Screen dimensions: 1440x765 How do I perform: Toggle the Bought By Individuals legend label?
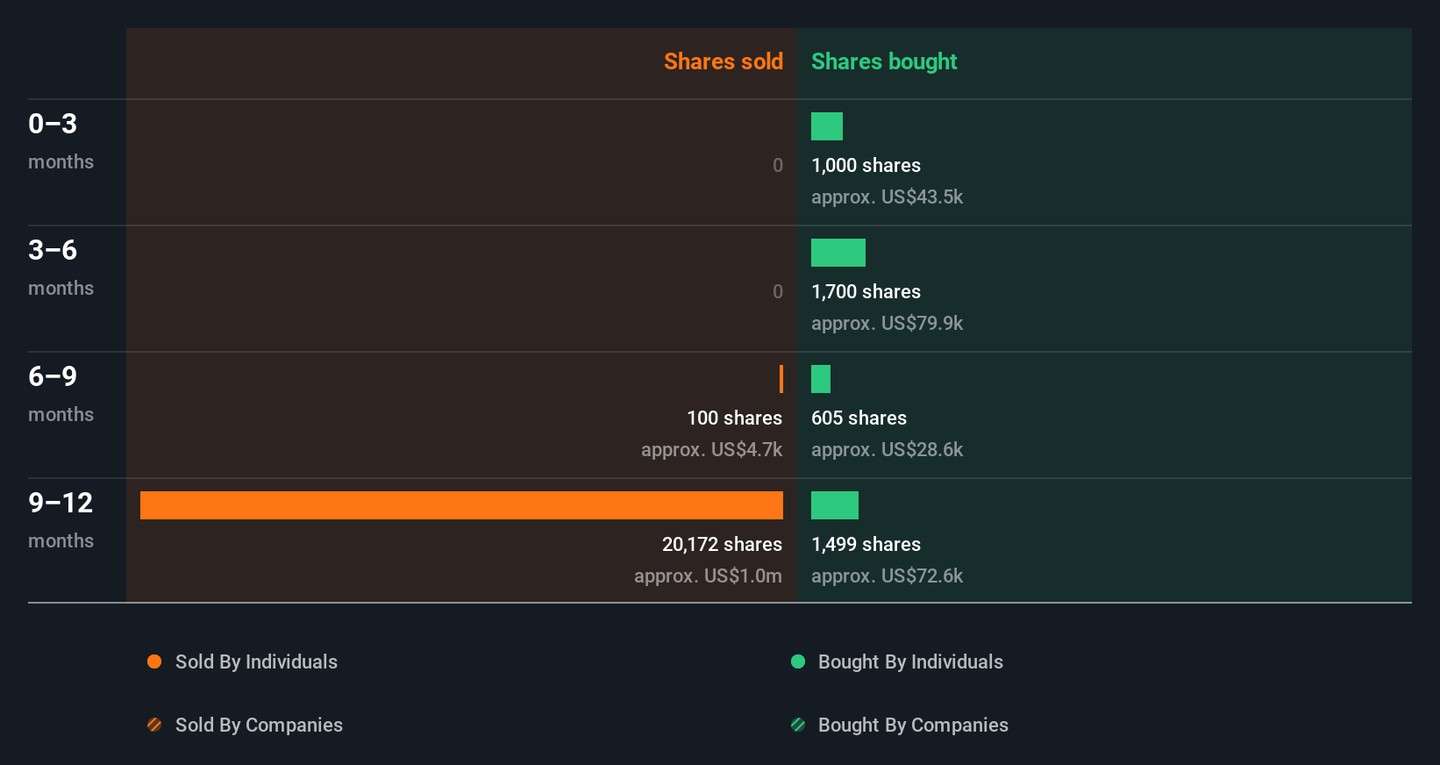coord(910,662)
